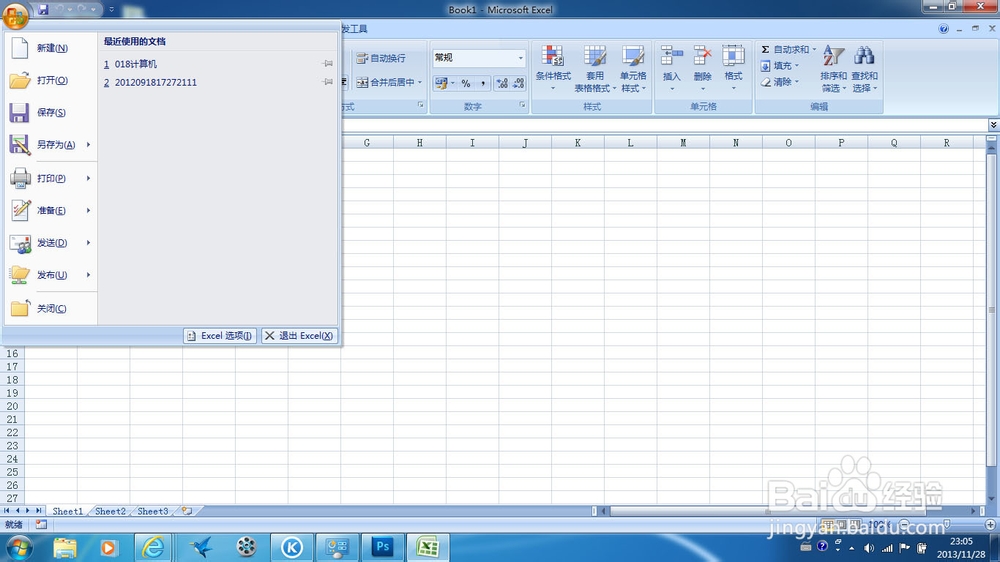Click Insert Worksheet tab icon
Image resolution: width=1000 pixels, height=562 pixels.
point(187,511)
